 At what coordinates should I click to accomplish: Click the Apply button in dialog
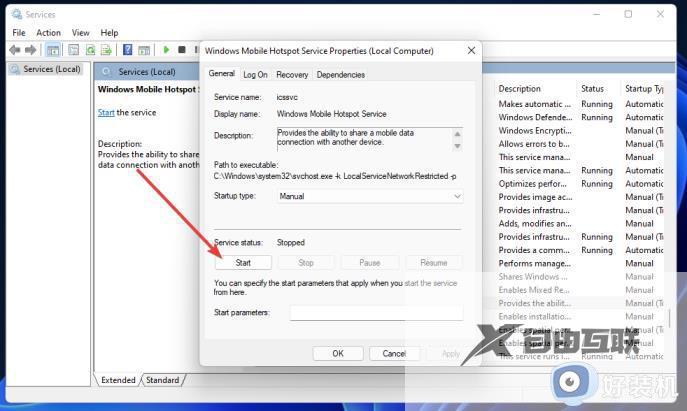tap(450, 354)
